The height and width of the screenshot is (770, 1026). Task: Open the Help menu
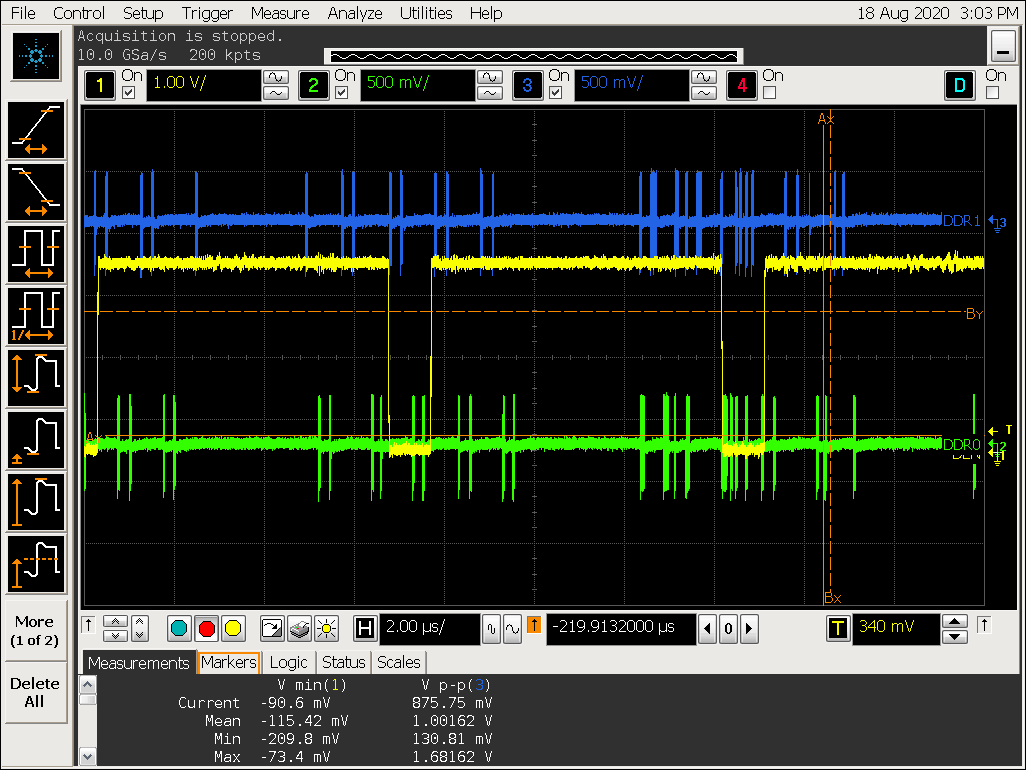coord(486,13)
